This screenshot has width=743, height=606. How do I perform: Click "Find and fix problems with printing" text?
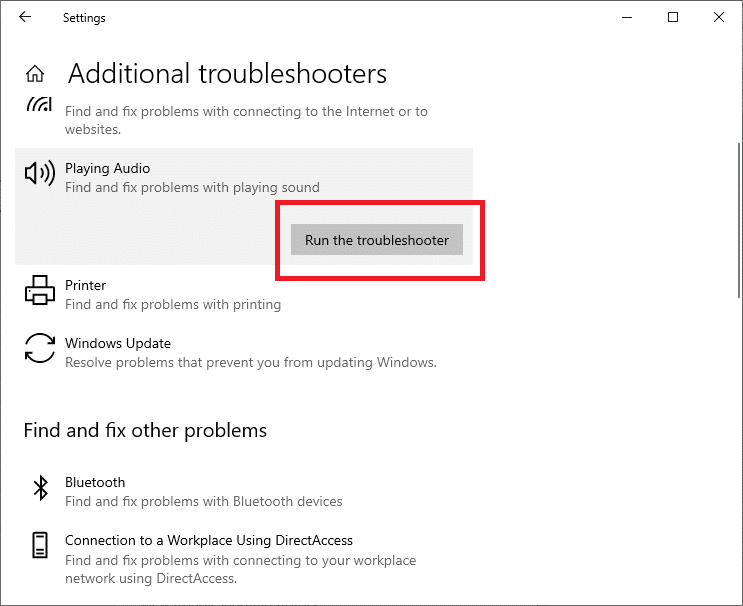172,304
